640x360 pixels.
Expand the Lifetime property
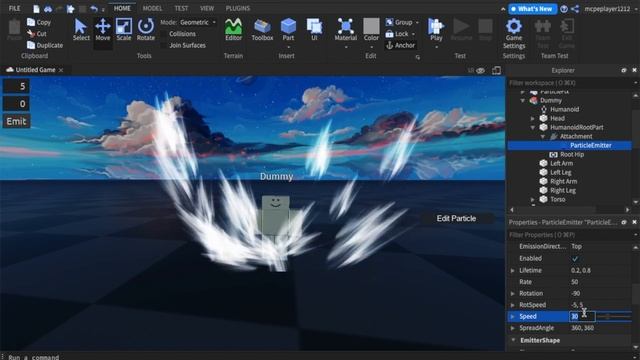[x=513, y=270]
